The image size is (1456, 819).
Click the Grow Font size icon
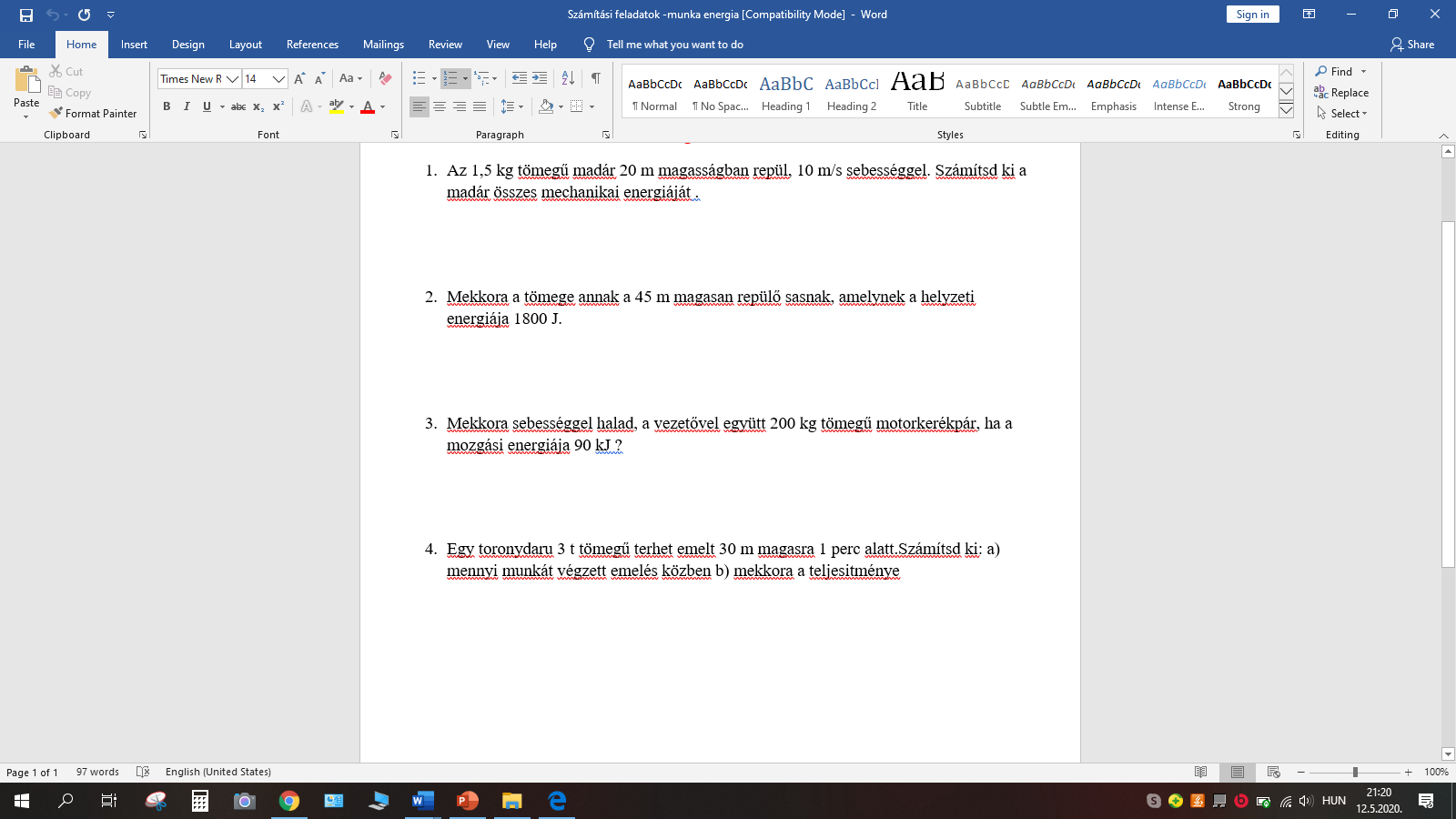click(x=299, y=78)
